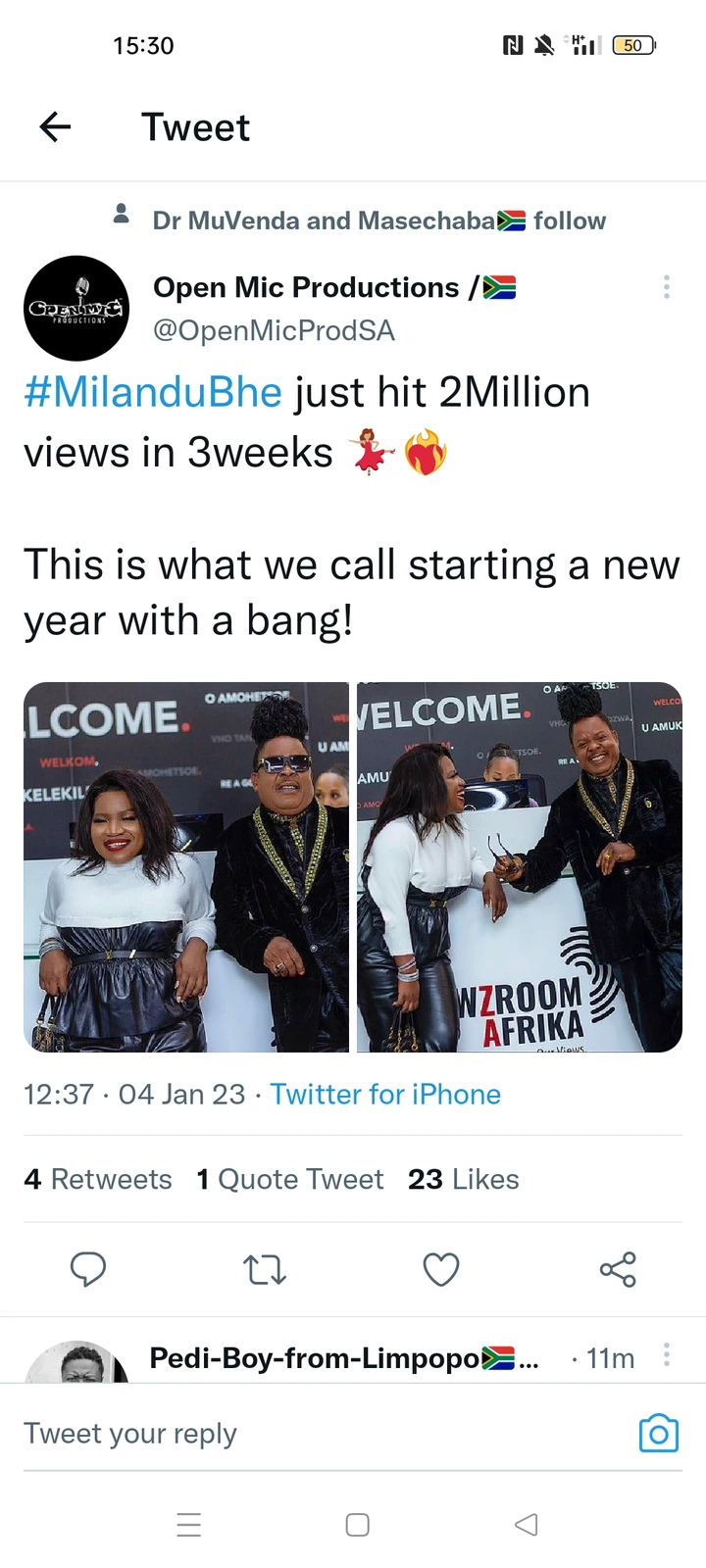
Task: Tap the camera icon in reply bar
Action: coord(659,1434)
